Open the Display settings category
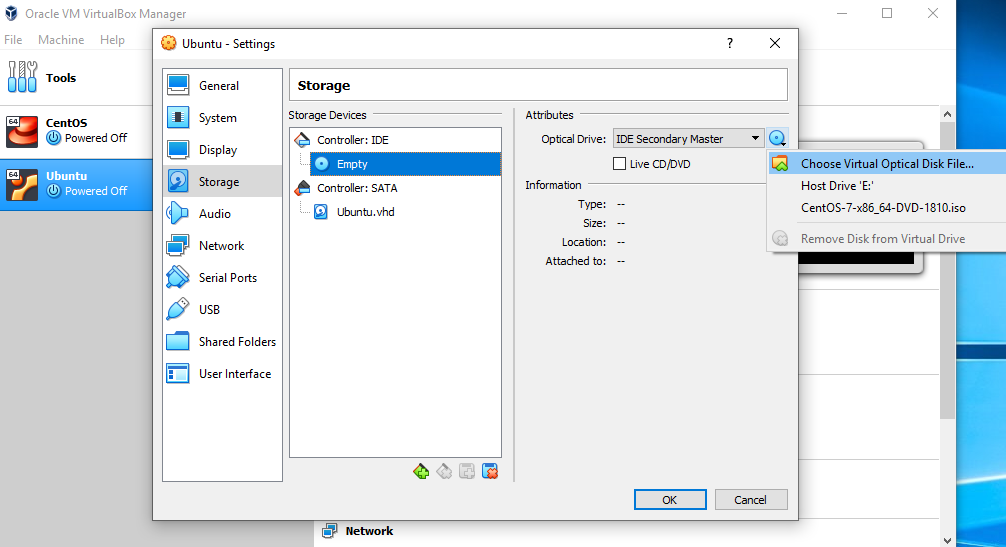This screenshot has width=1006, height=547. click(222, 149)
